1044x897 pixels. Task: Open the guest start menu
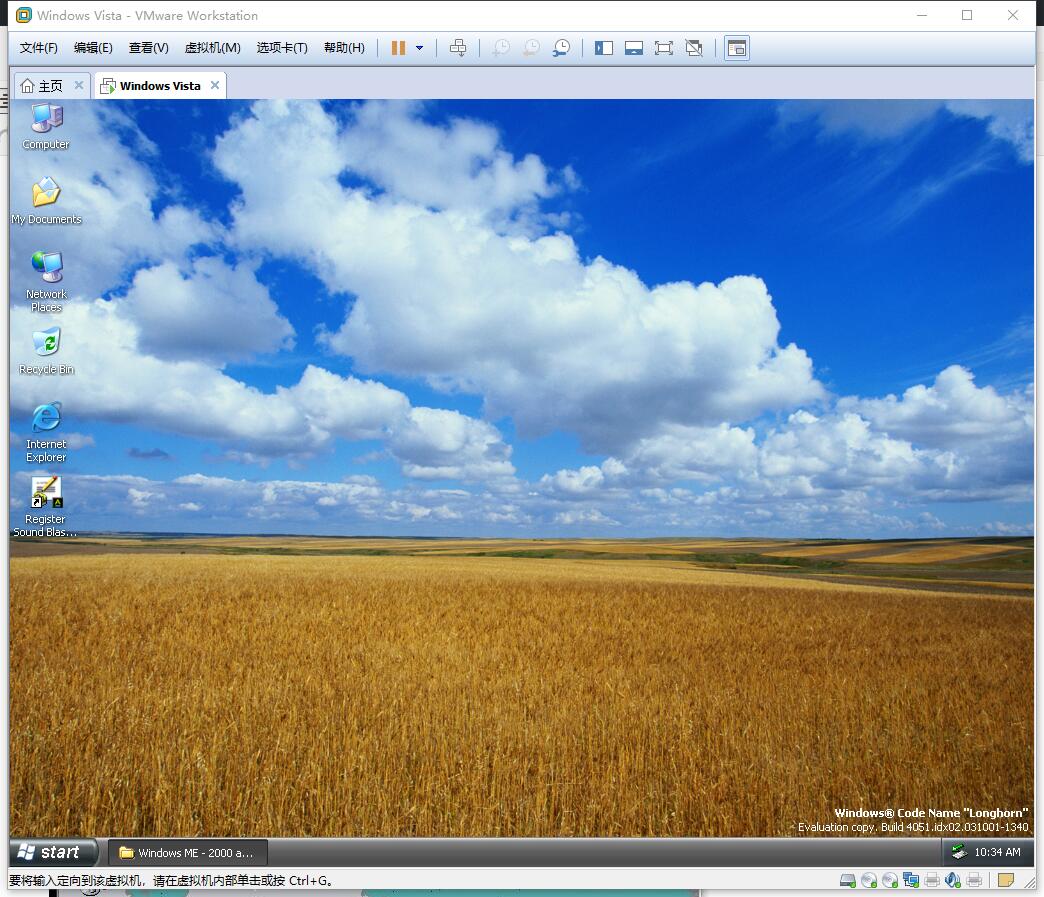[x=53, y=852]
